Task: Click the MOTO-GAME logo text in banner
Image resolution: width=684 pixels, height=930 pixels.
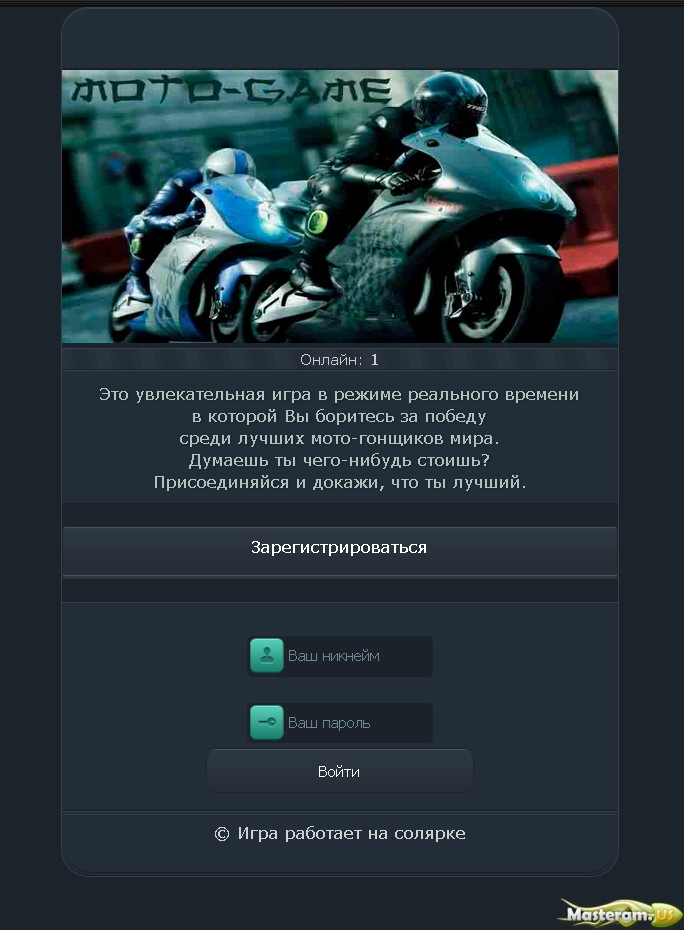Action: (x=231, y=90)
